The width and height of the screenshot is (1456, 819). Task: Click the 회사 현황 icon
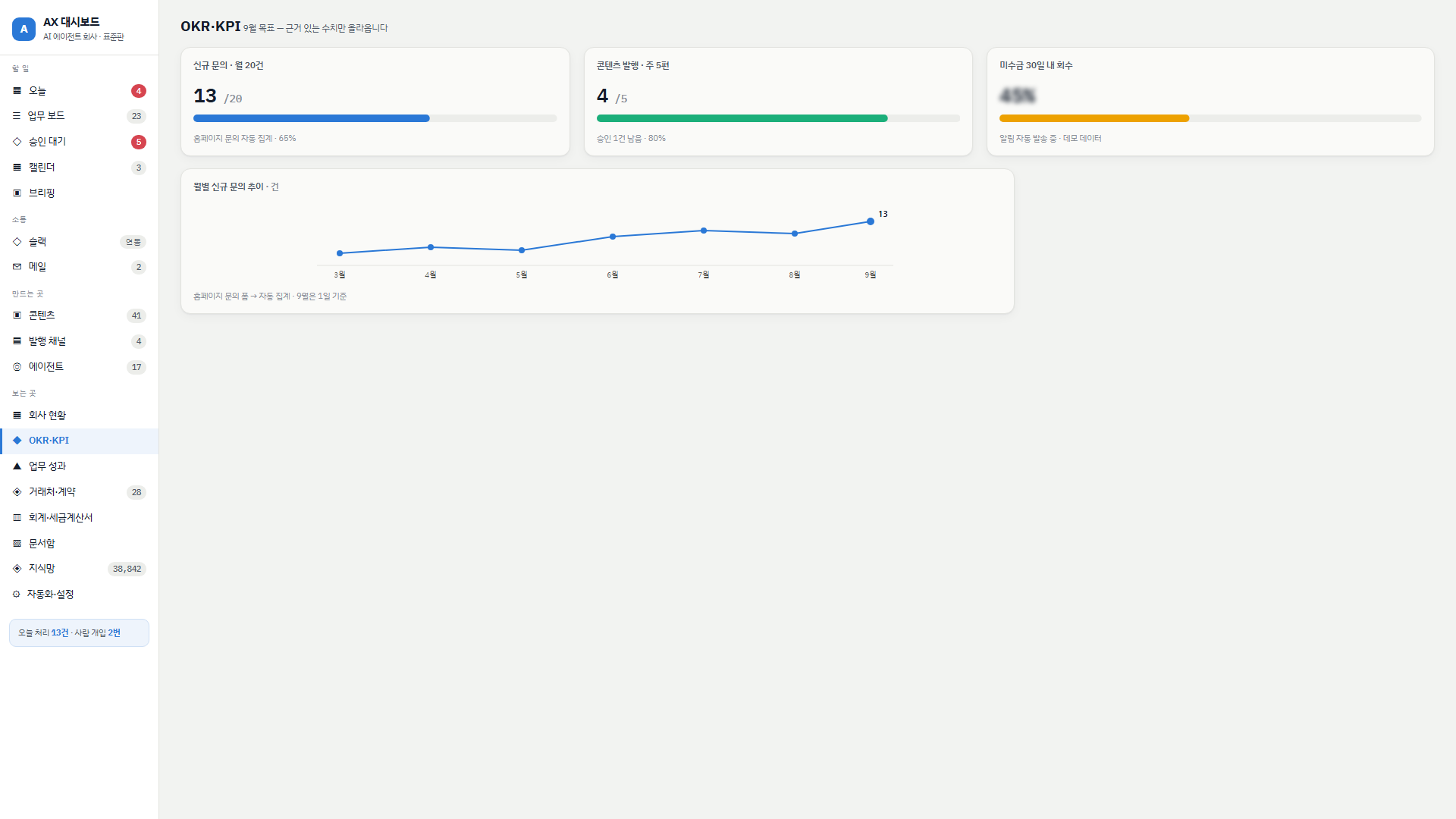pos(17,416)
